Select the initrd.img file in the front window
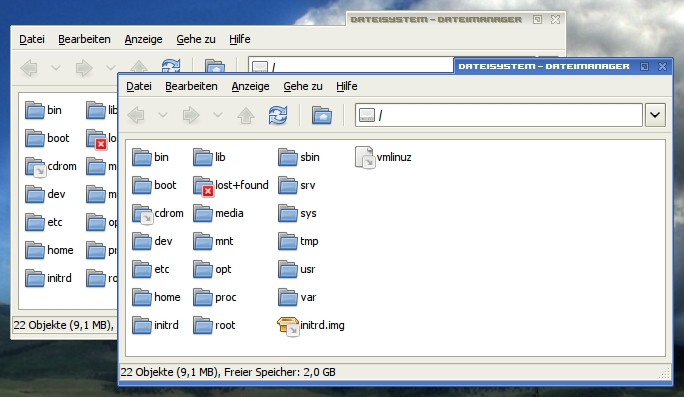The width and height of the screenshot is (684, 397). (311, 326)
